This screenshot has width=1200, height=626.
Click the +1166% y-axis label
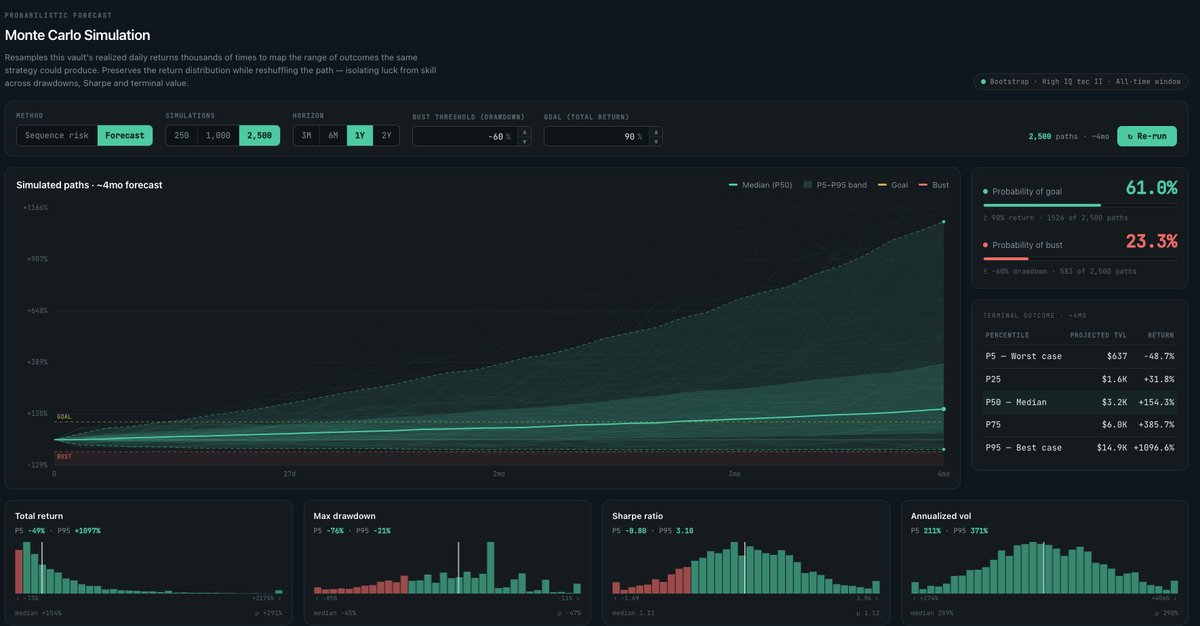point(35,207)
